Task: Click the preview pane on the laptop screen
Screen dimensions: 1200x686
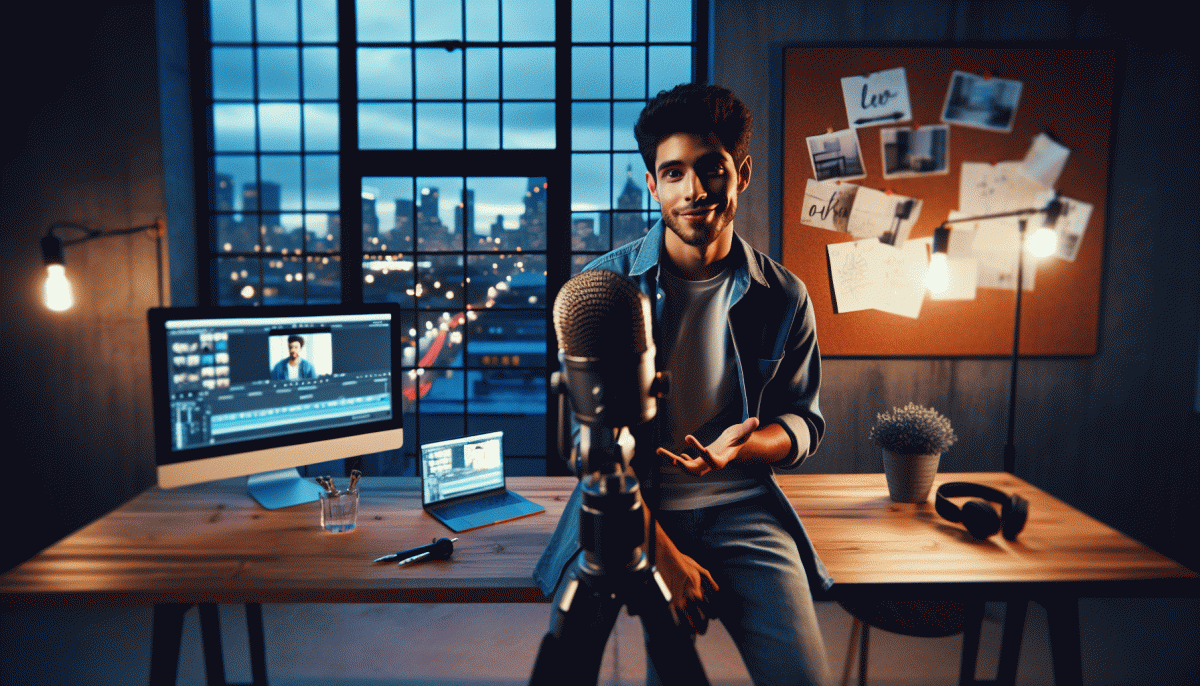Action: point(482,456)
